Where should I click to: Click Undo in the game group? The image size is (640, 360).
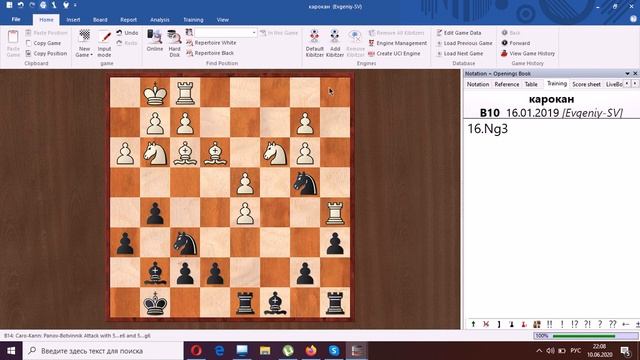pyautogui.click(x=127, y=33)
